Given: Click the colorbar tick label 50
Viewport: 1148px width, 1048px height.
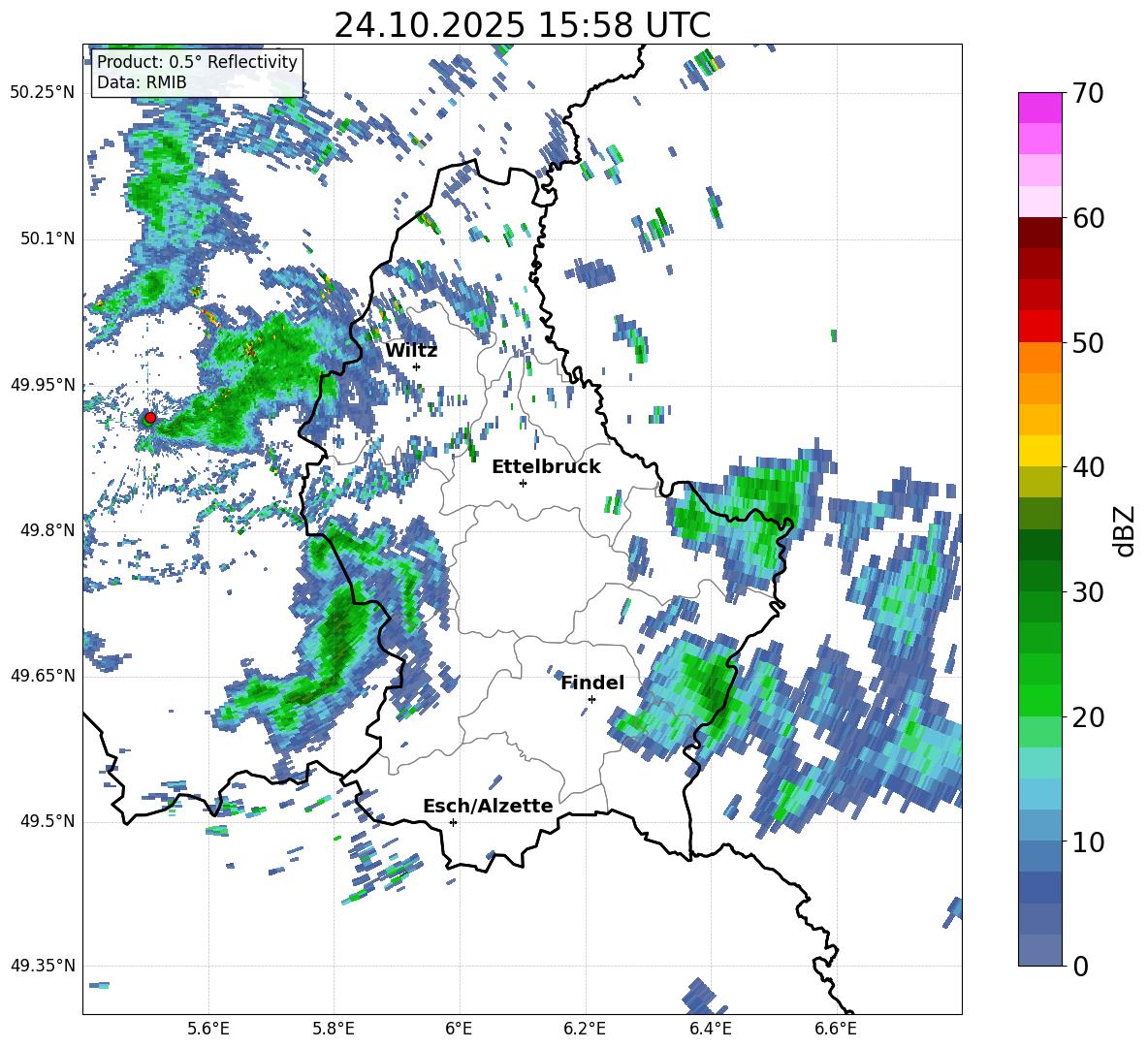Looking at the screenshot, I should coord(1088,342).
